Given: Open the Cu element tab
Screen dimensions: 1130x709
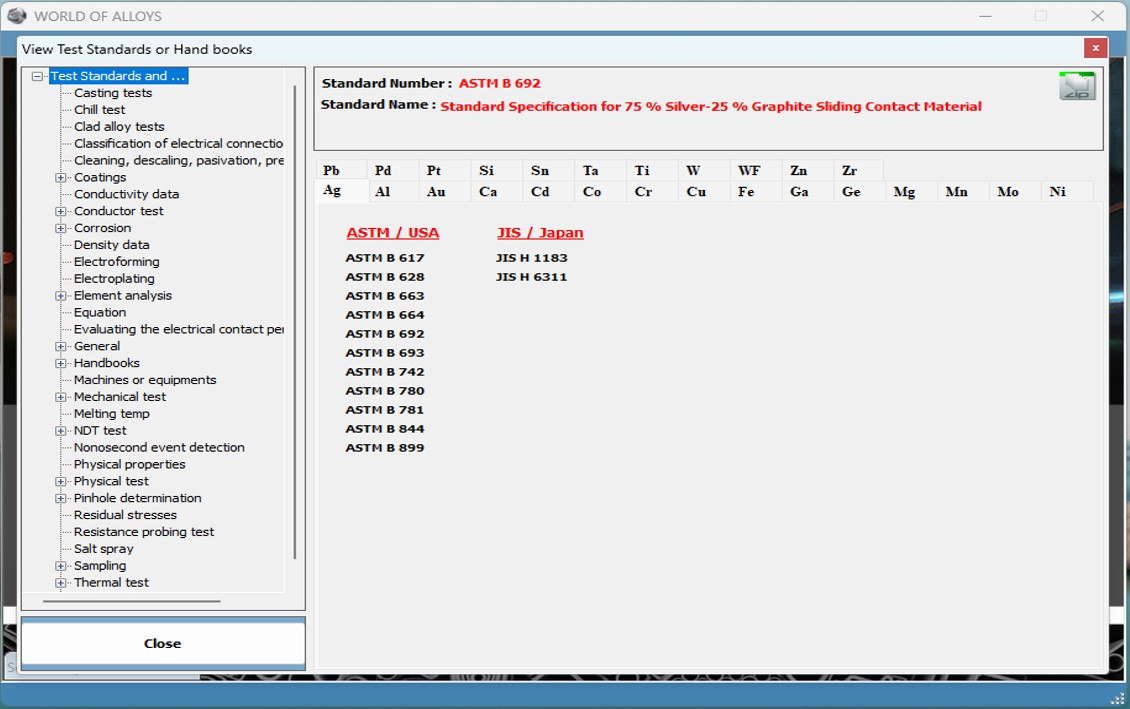Looking at the screenshot, I should tap(703, 192).
